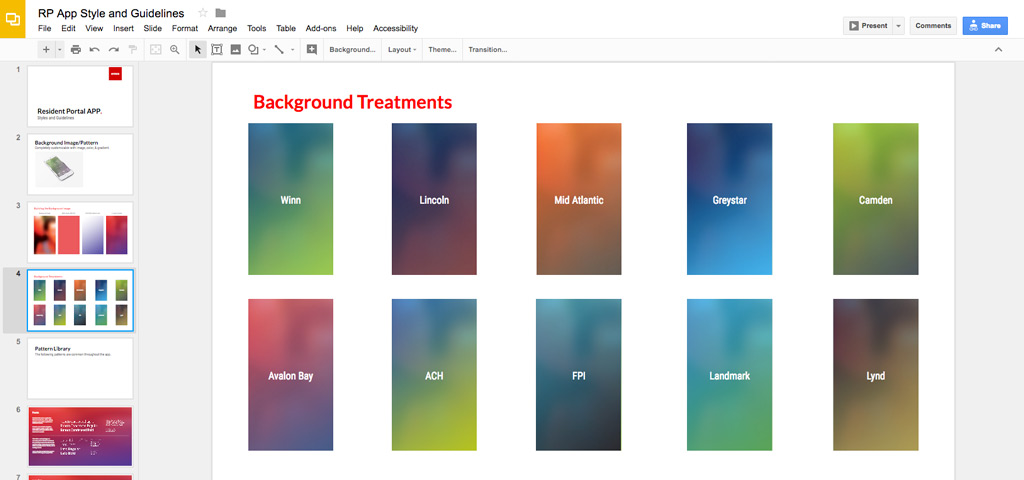1024x480 pixels.
Task: Click the Redo arrow
Action: 114,50
